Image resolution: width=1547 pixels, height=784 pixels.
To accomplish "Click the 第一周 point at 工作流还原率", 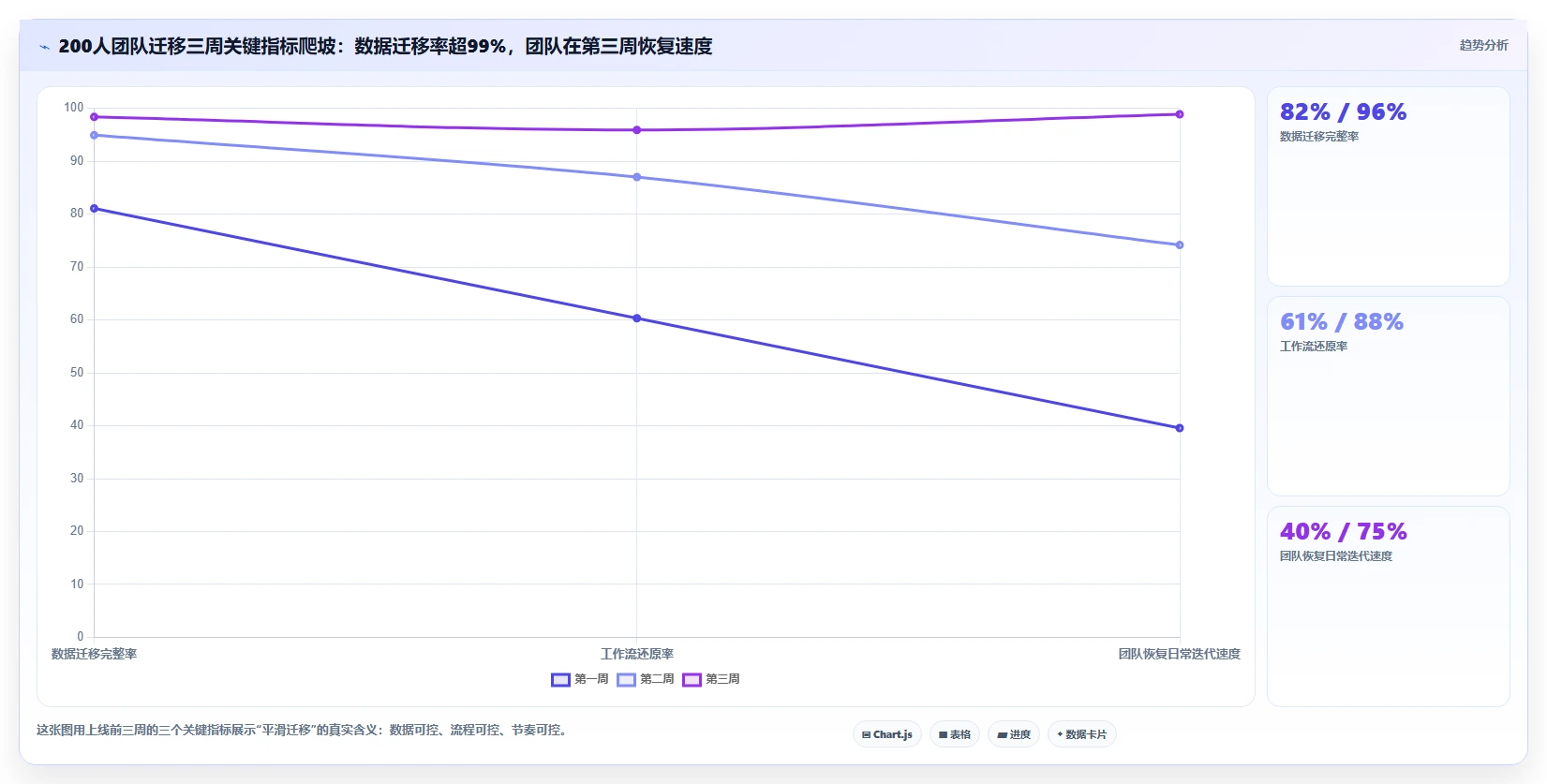I will pyautogui.click(x=637, y=318).
